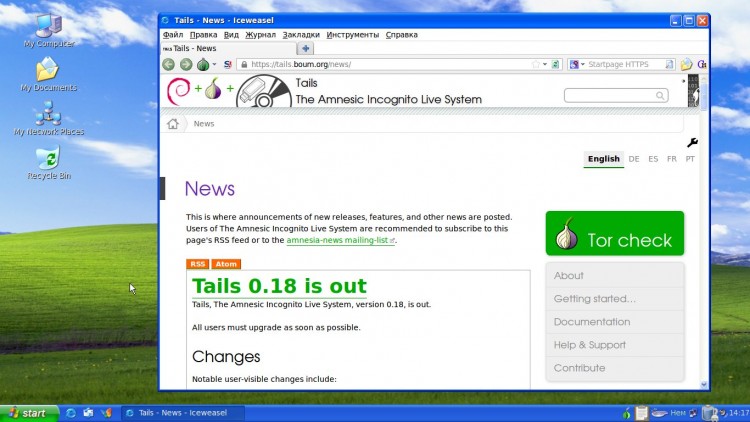Click the Debian swirl logo
Viewport: 750px width, 422px height.
point(178,91)
